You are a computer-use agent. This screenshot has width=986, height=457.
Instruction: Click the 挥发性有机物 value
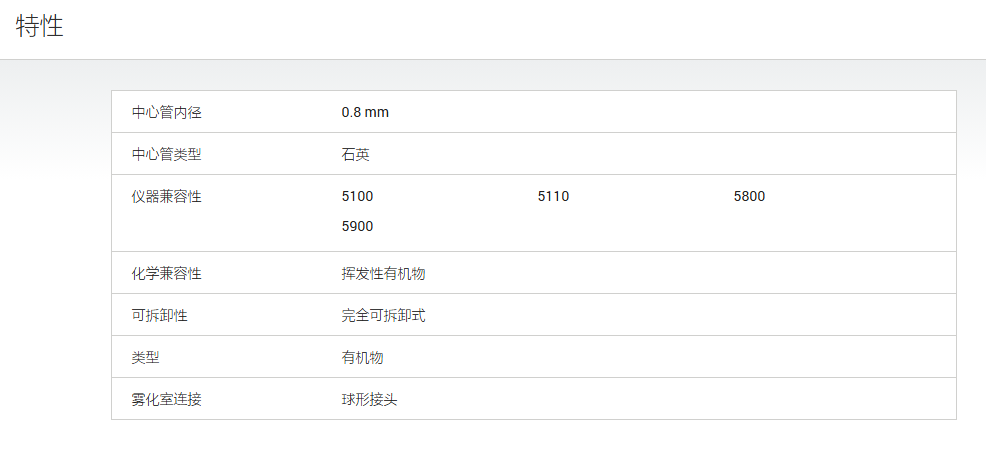click(384, 274)
